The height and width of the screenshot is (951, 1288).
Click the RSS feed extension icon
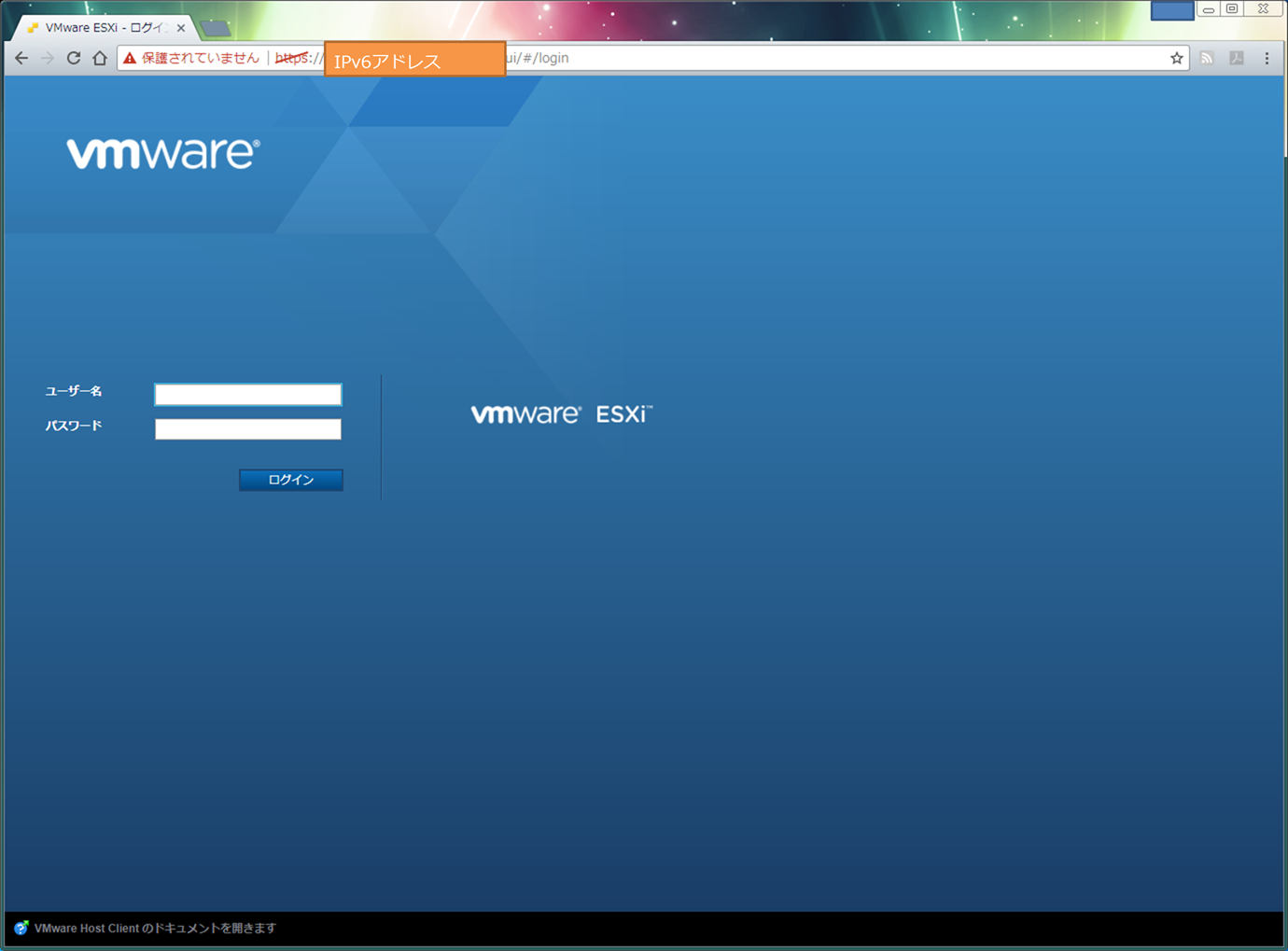[x=1206, y=57]
